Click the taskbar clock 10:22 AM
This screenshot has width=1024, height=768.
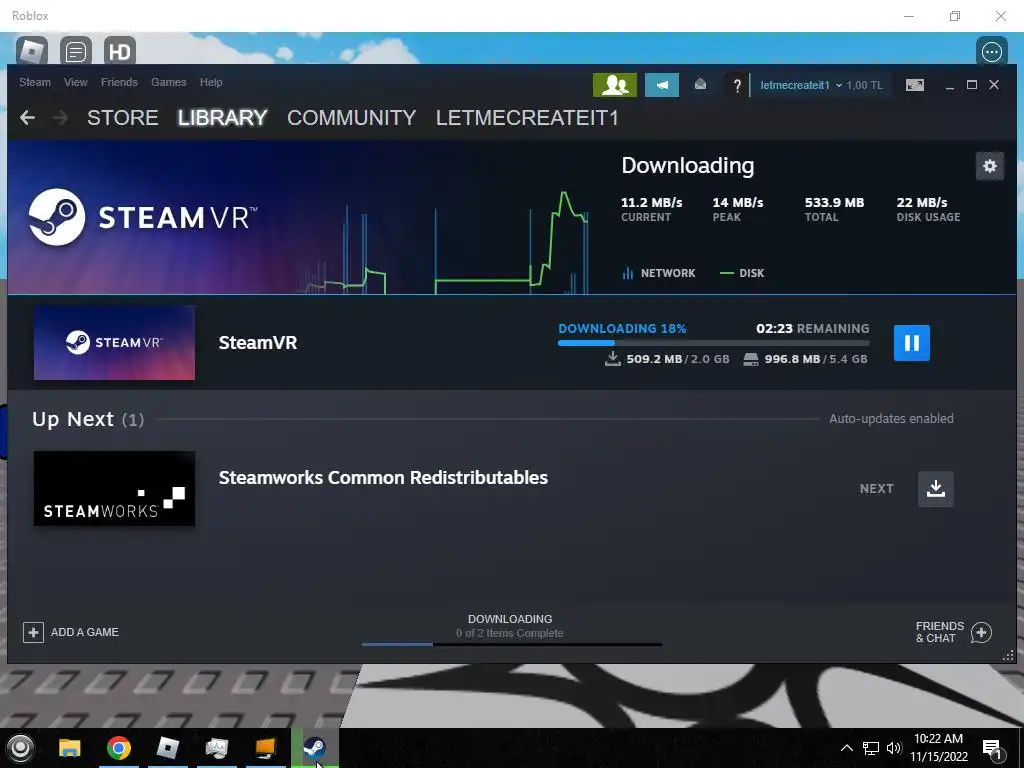click(938, 739)
